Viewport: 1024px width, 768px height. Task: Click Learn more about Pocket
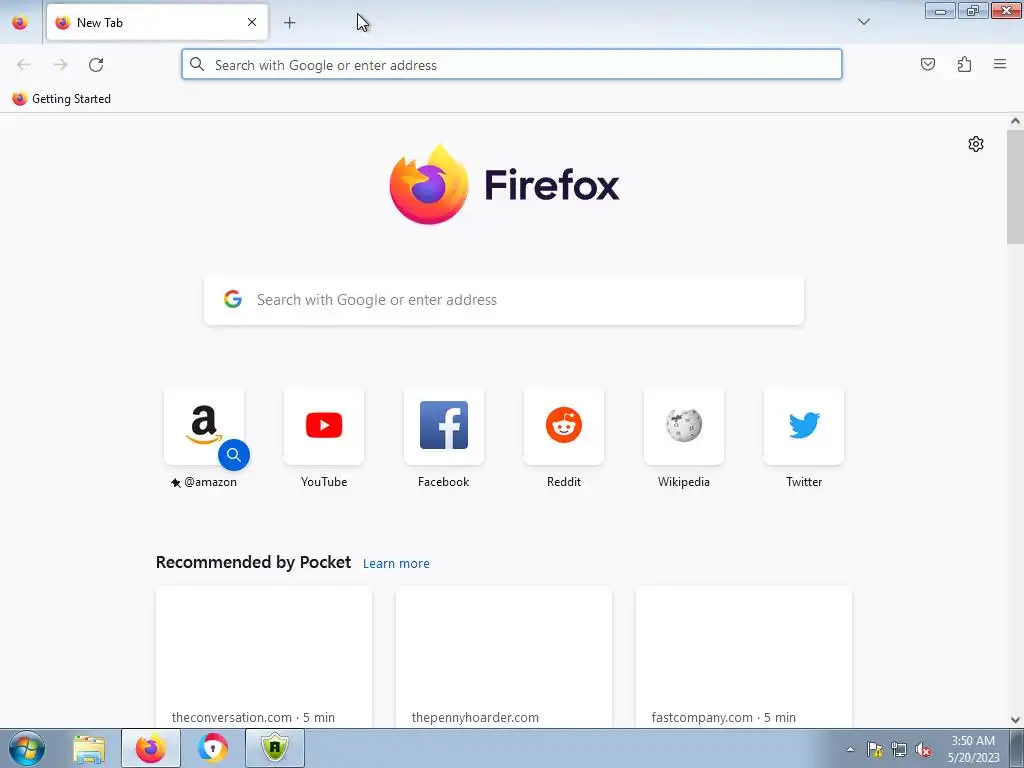[396, 564]
